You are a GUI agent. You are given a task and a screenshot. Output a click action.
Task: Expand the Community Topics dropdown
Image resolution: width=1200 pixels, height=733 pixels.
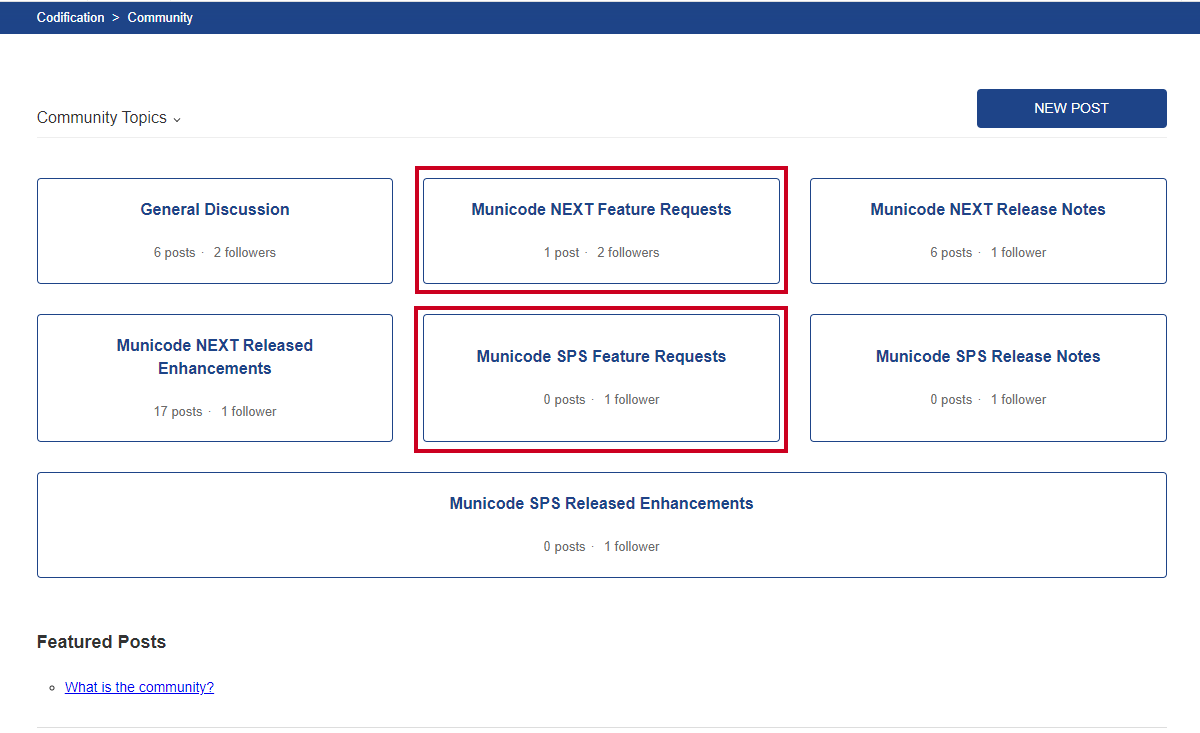[109, 117]
